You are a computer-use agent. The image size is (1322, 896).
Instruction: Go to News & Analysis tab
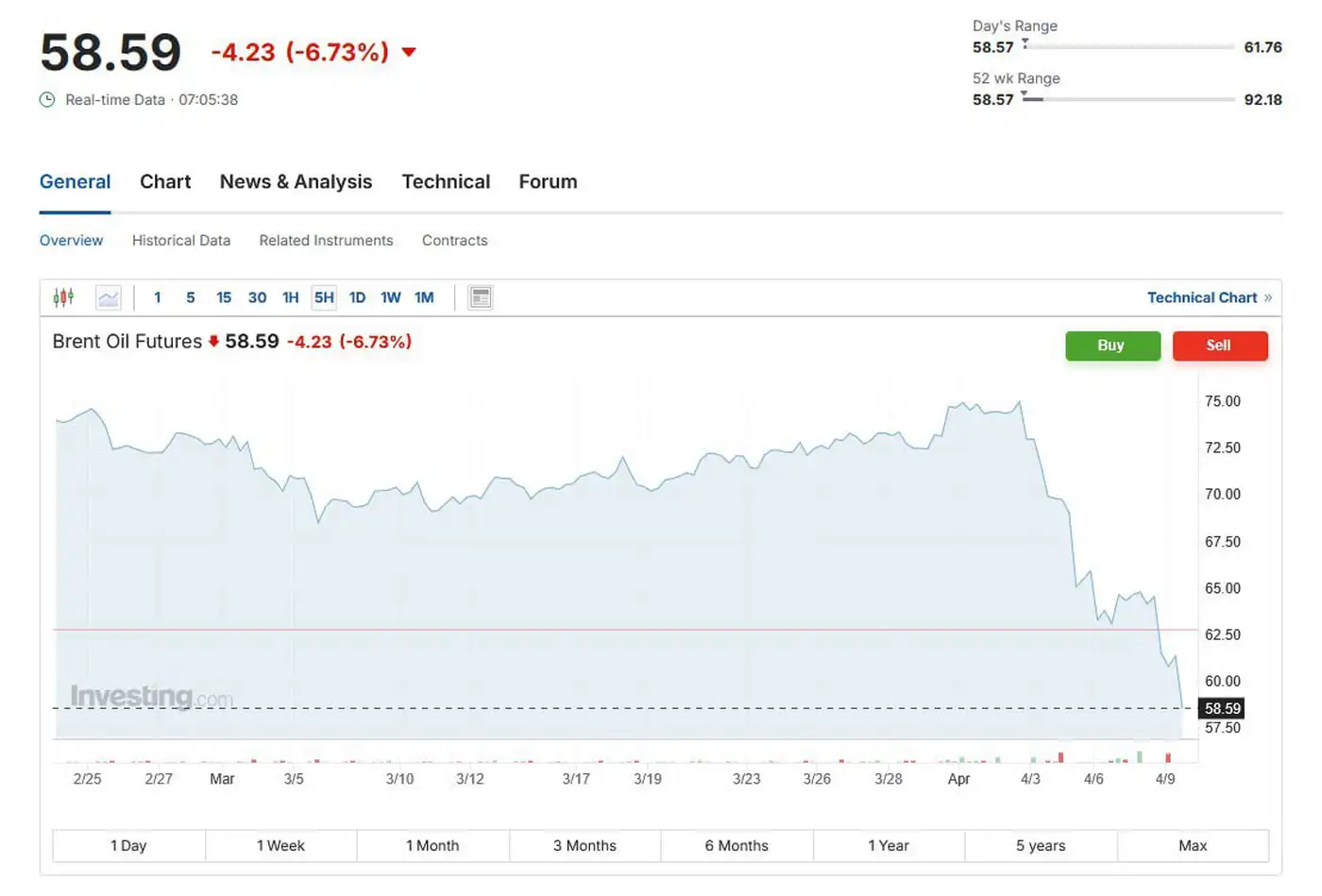[296, 182]
